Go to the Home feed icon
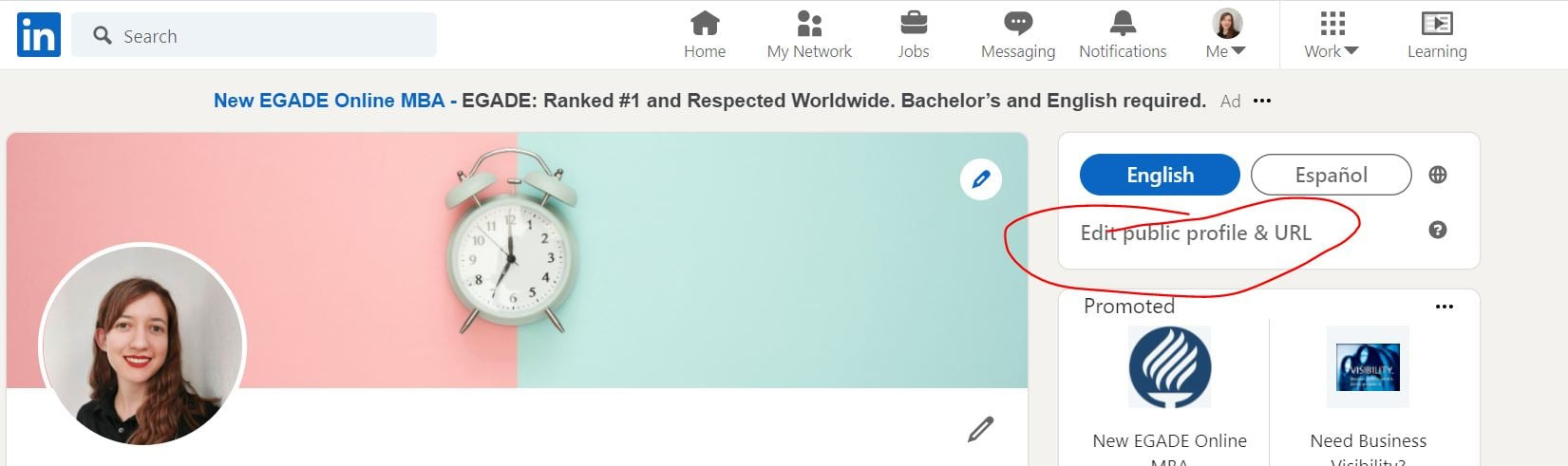The image size is (1568, 466). pos(705,23)
